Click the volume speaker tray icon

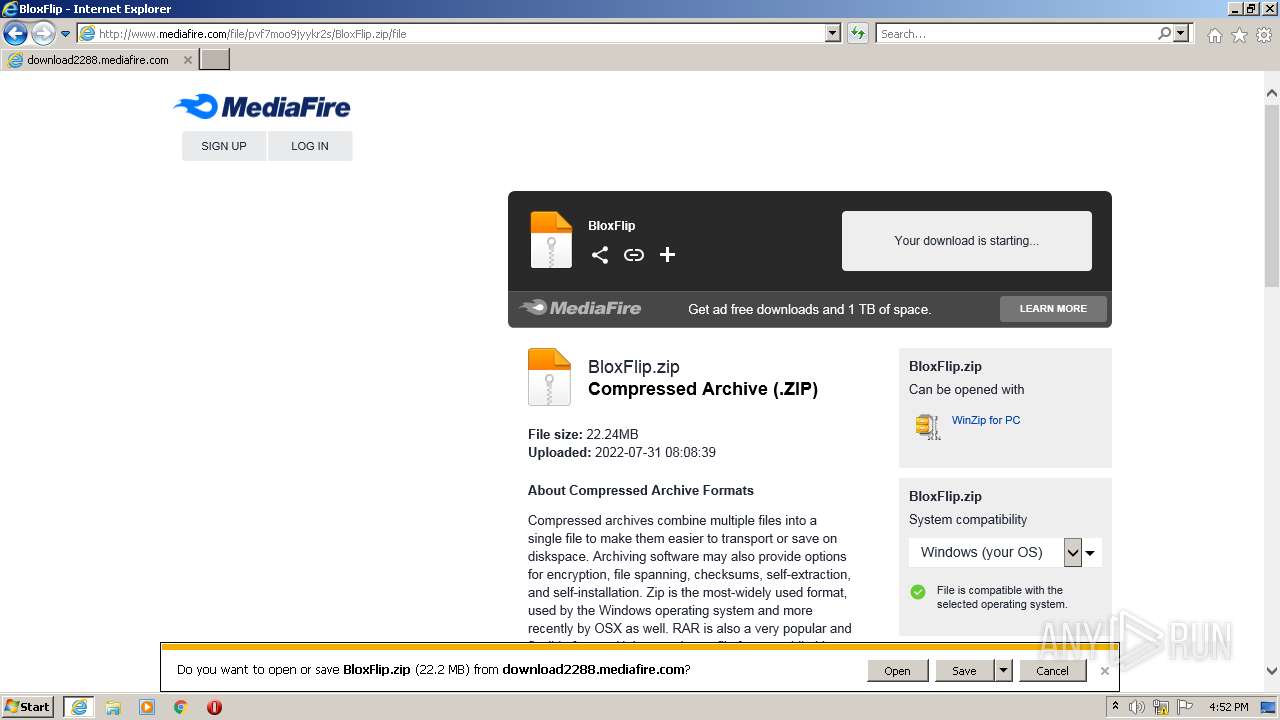pyautogui.click(x=1136, y=707)
